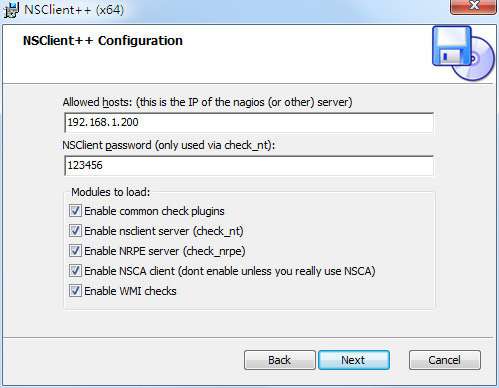Turn off the Enable NSCA client option
499x388 pixels.
click(75, 271)
